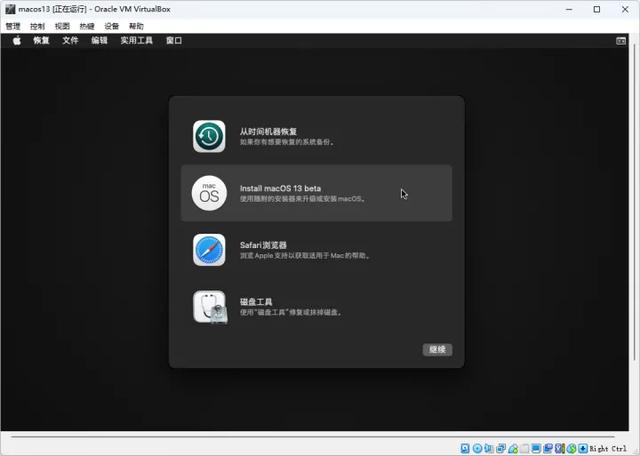This screenshot has height=456, width=640.
Task: Click the Time Machine restore icon
Action: point(209,136)
